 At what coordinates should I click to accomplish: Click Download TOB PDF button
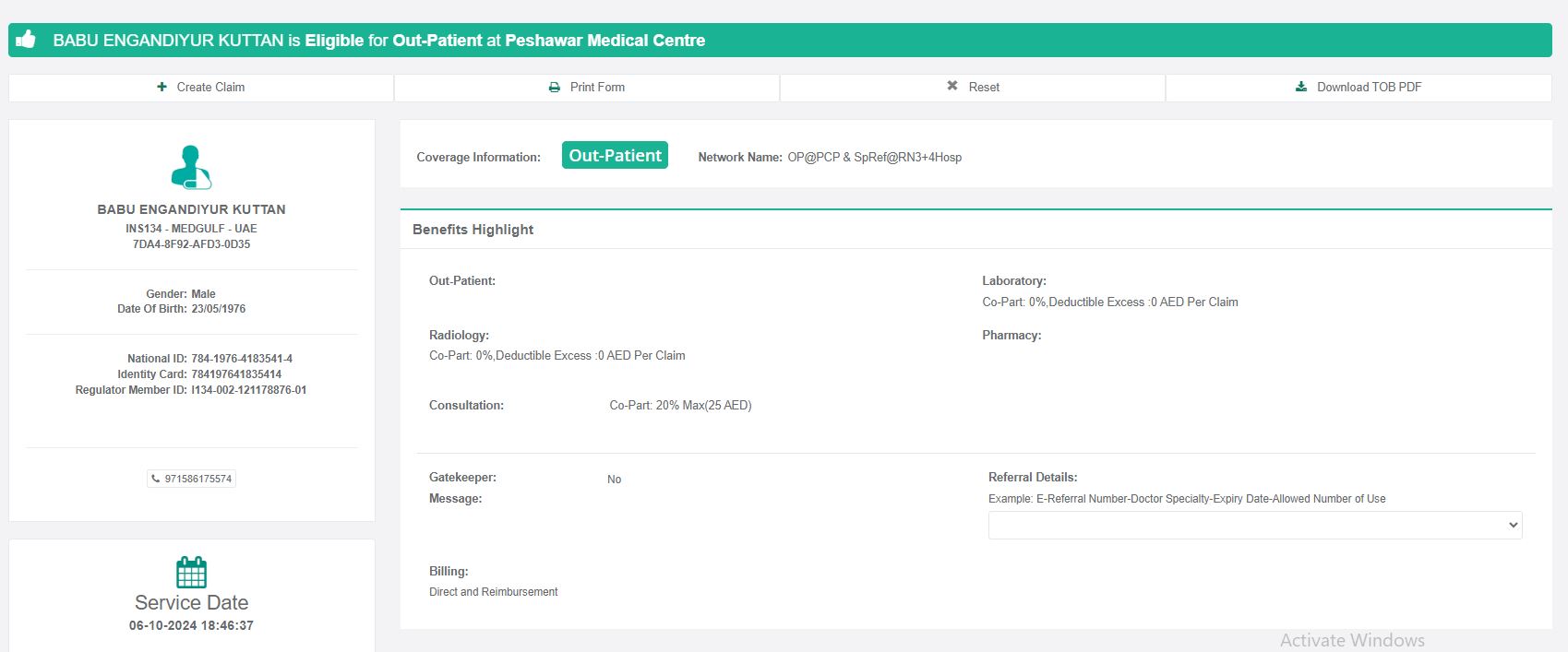[1359, 88]
